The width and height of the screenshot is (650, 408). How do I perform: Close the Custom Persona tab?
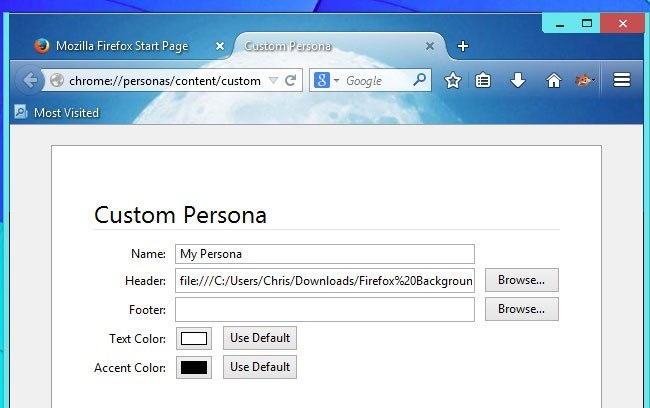click(430, 46)
